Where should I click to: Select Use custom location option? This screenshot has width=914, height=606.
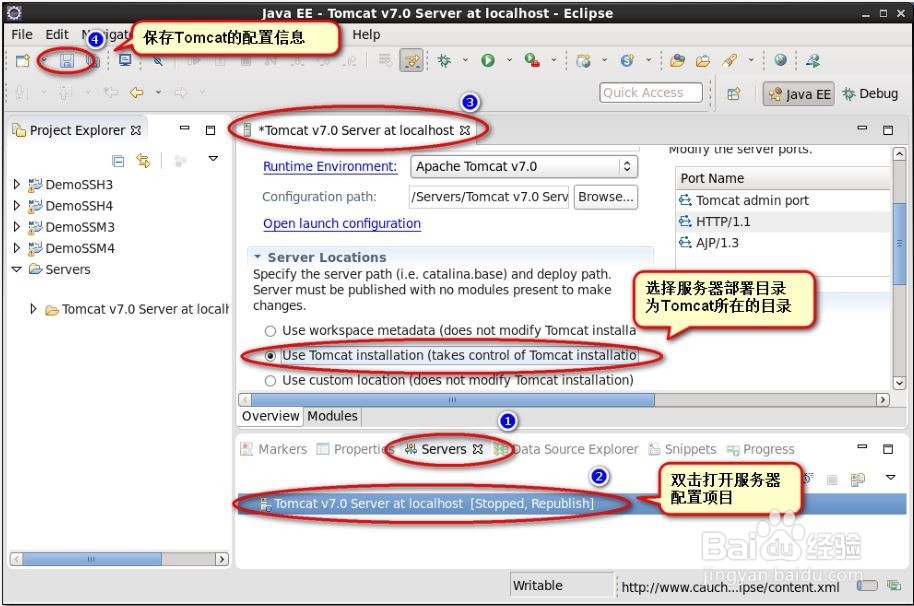point(270,380)
